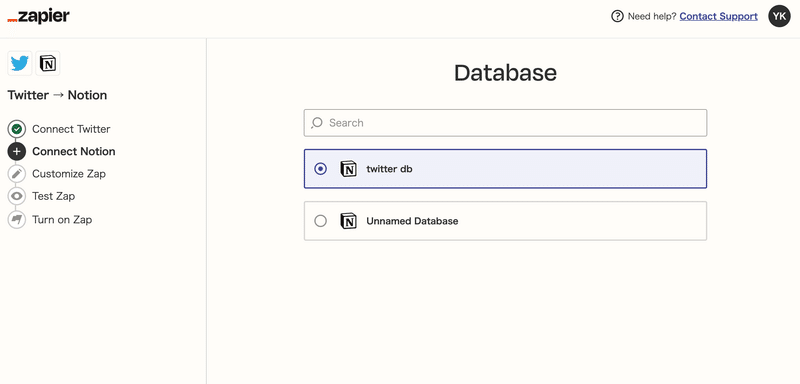Open the Test Zap step
Screen dimensions: 800x384
pos(54,196)
